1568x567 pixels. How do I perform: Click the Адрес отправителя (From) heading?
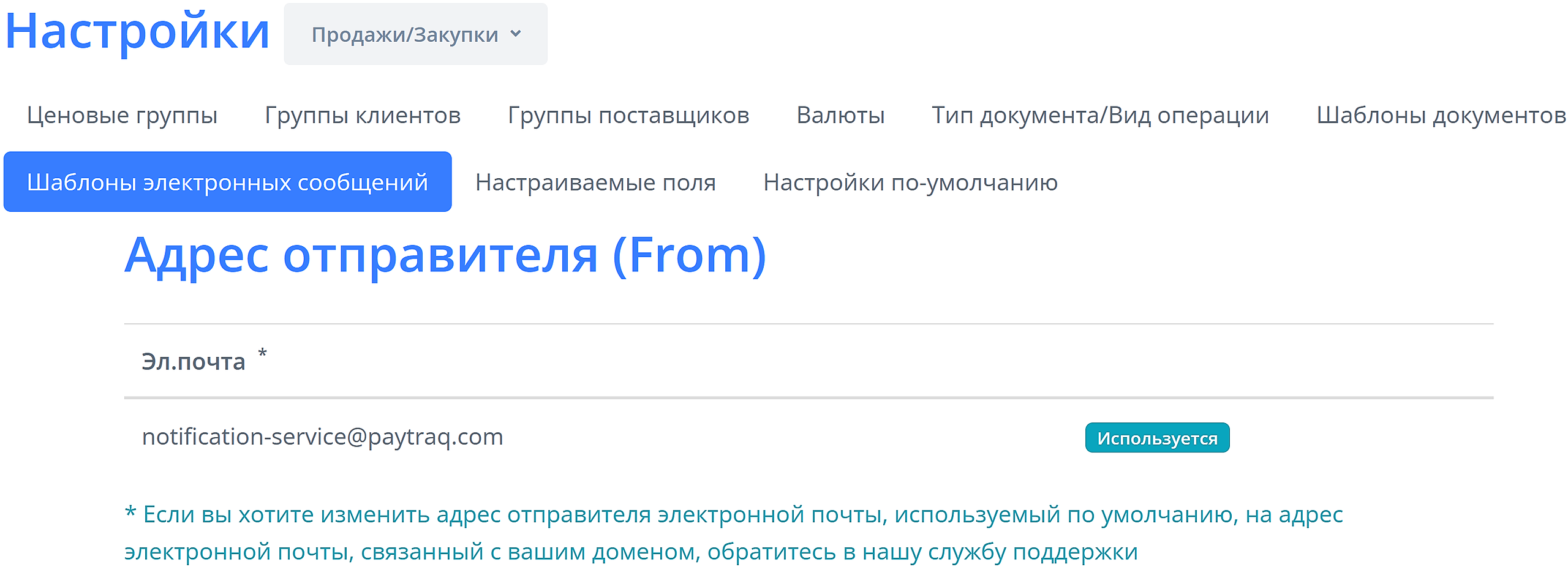(445, 255)
